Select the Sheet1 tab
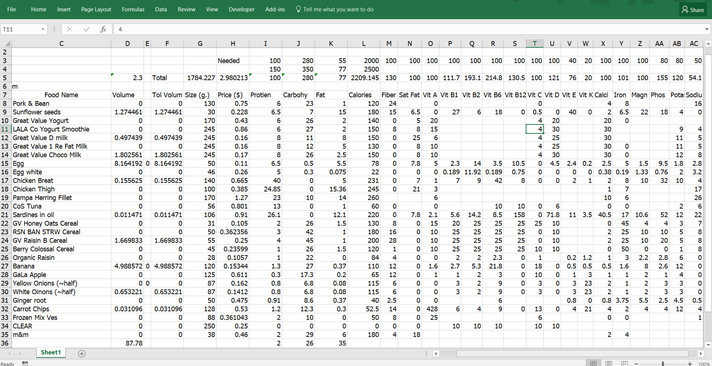This screenshot has width=712, height=366. coord(50,352)
